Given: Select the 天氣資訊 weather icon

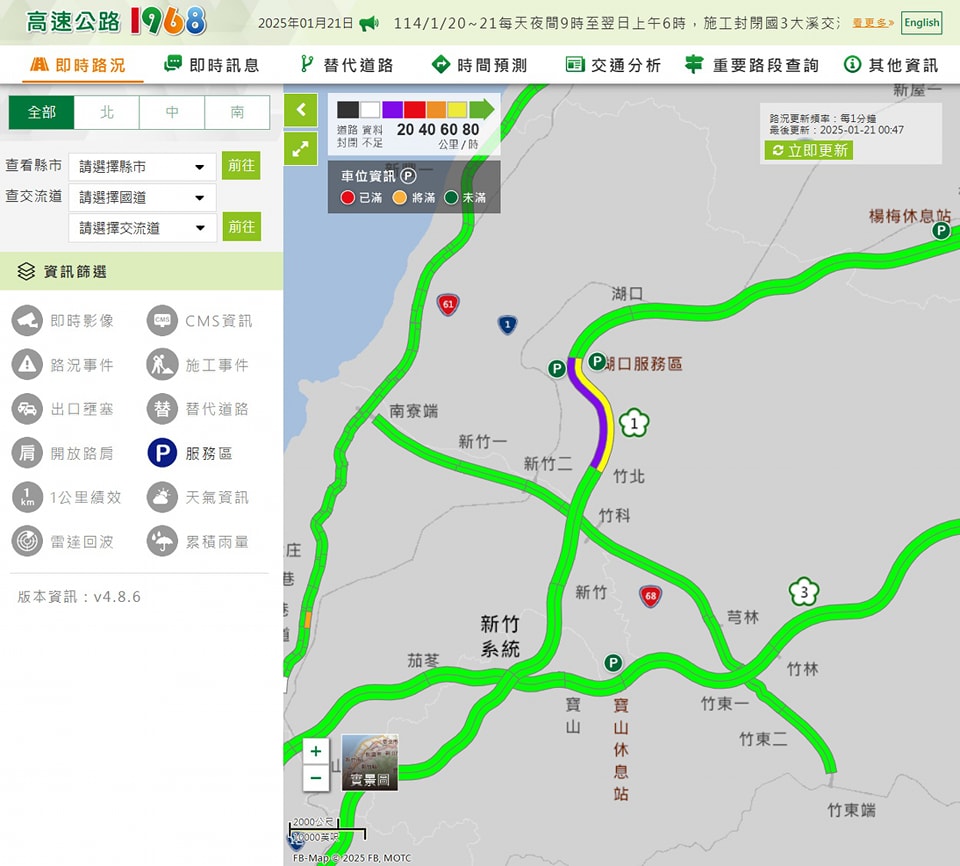Looking at the screenshot, I should coord(162,497).
